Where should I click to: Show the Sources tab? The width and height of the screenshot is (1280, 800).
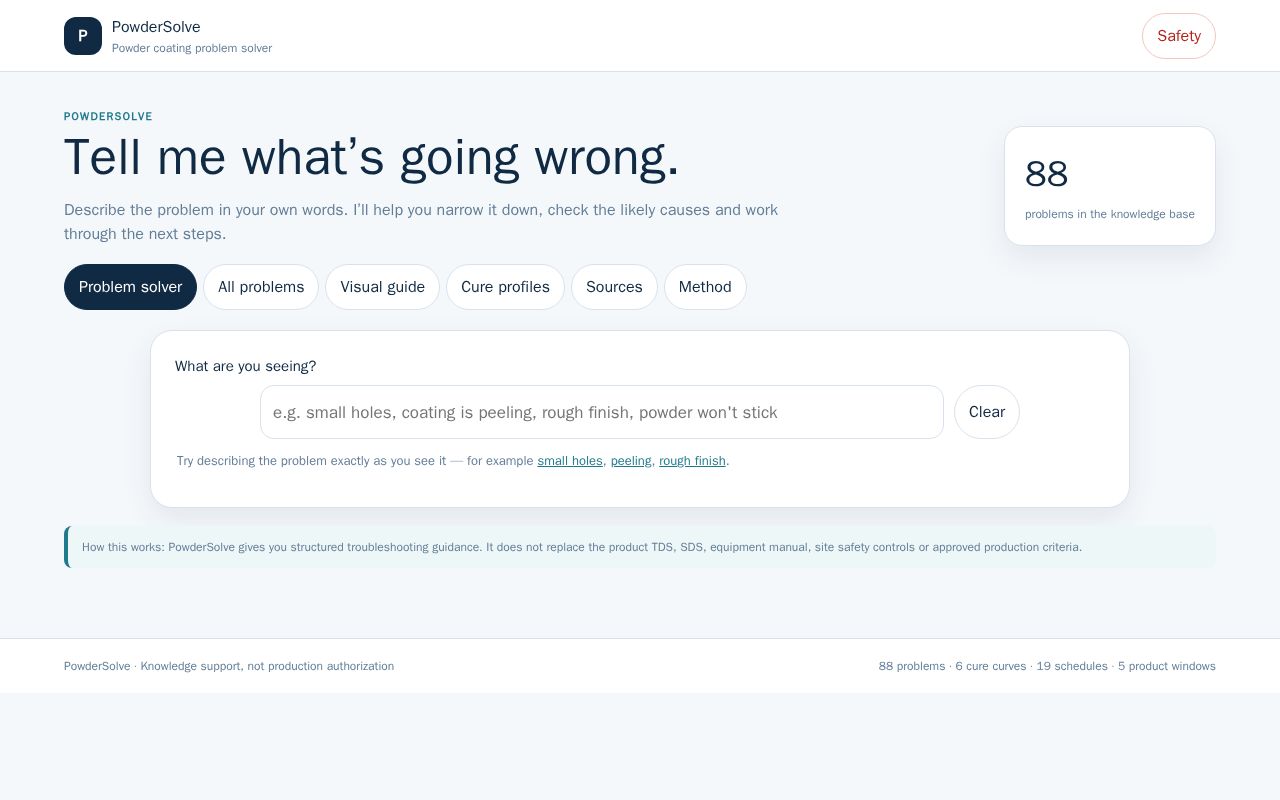(x=614, y=287)
